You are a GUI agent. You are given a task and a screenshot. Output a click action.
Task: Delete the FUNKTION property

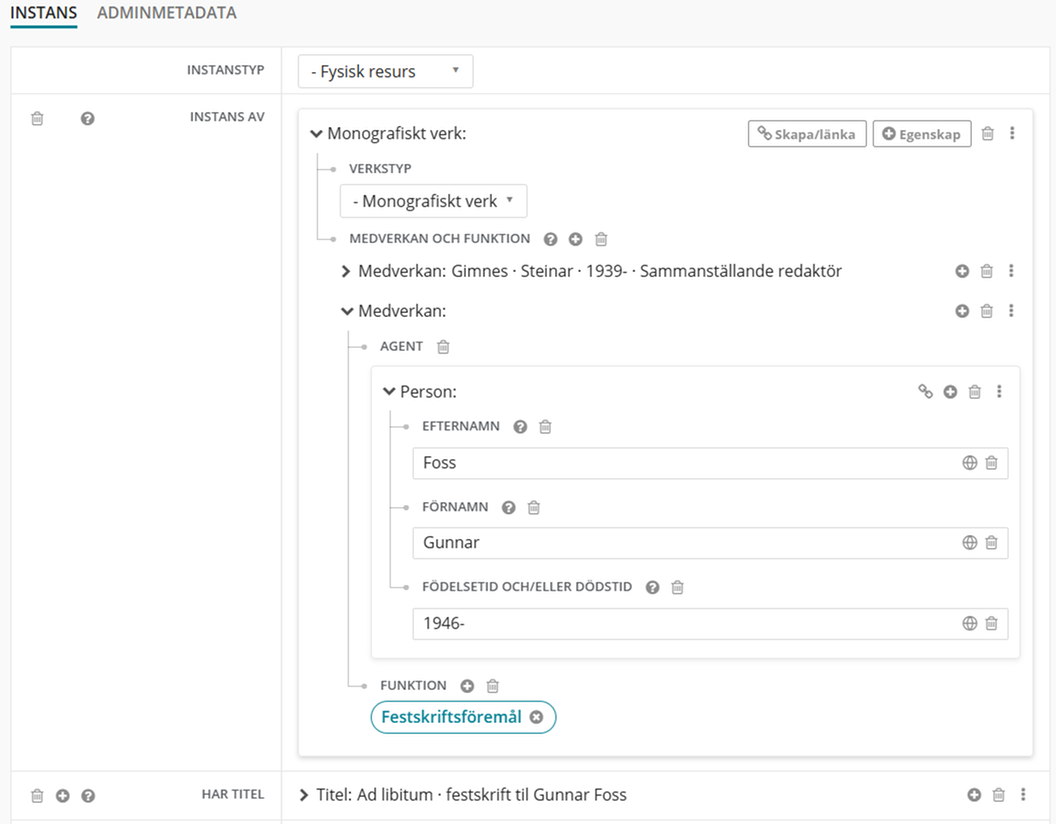tap(493, 686)
